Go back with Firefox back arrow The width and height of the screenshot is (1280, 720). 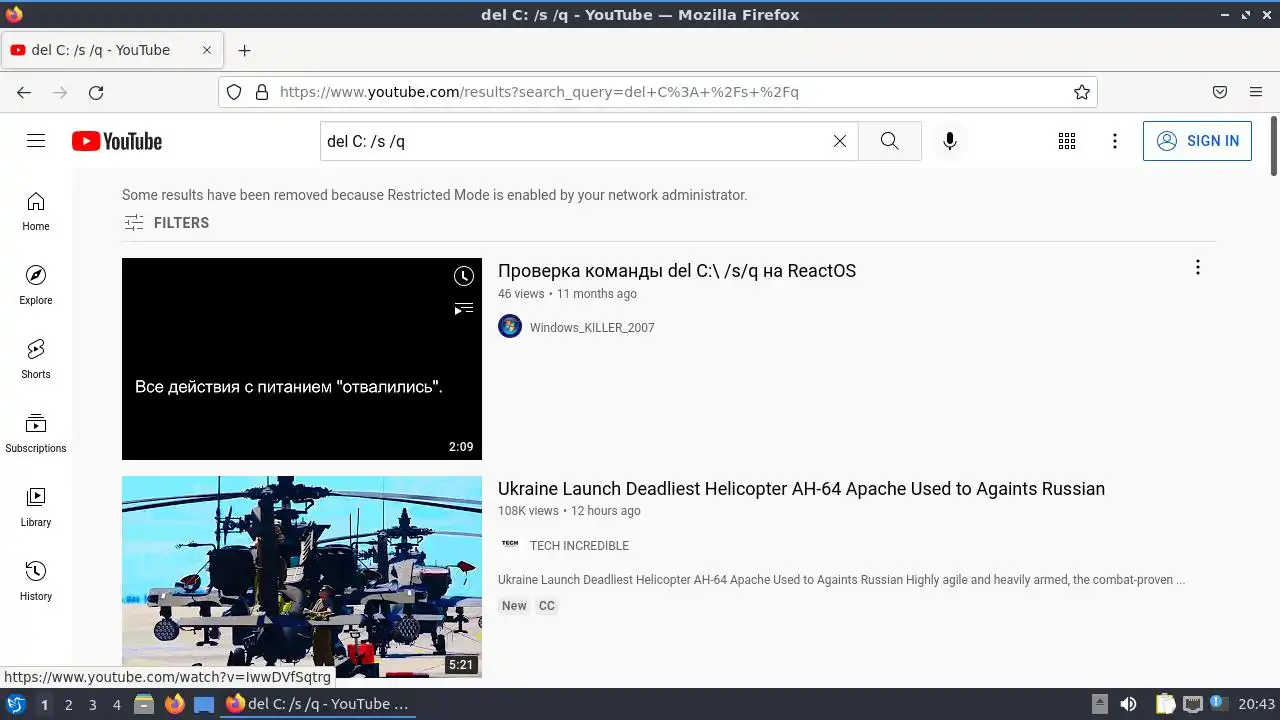(x=24, y=92)
